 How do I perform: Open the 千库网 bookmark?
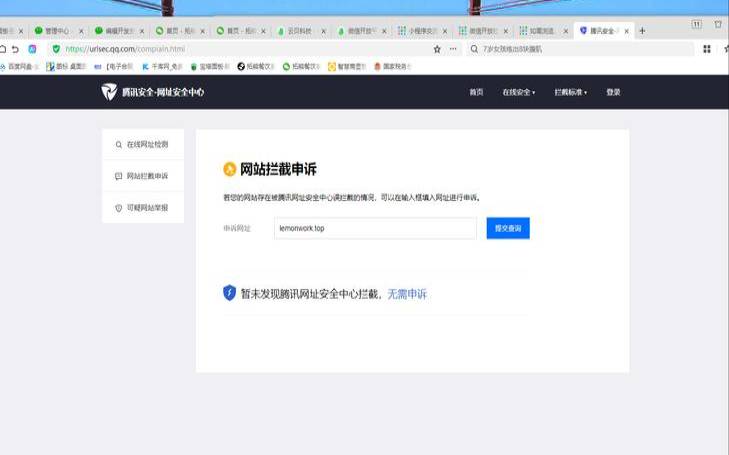tap(162, 66)
